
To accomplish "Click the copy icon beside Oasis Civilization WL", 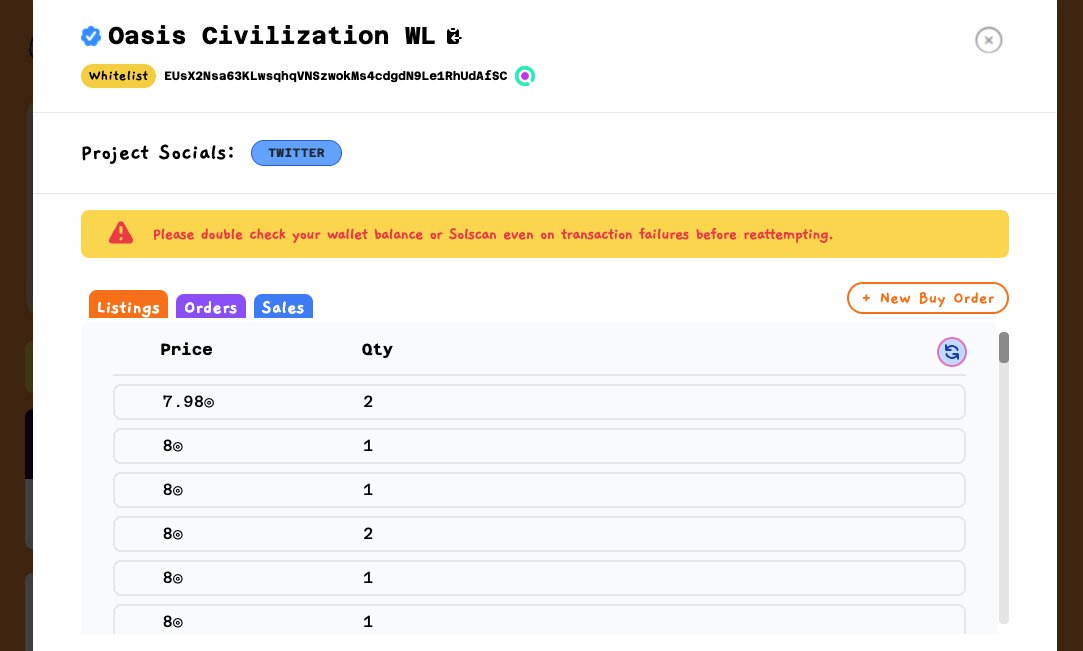I will pyautogui.click(x=454, y=36).
